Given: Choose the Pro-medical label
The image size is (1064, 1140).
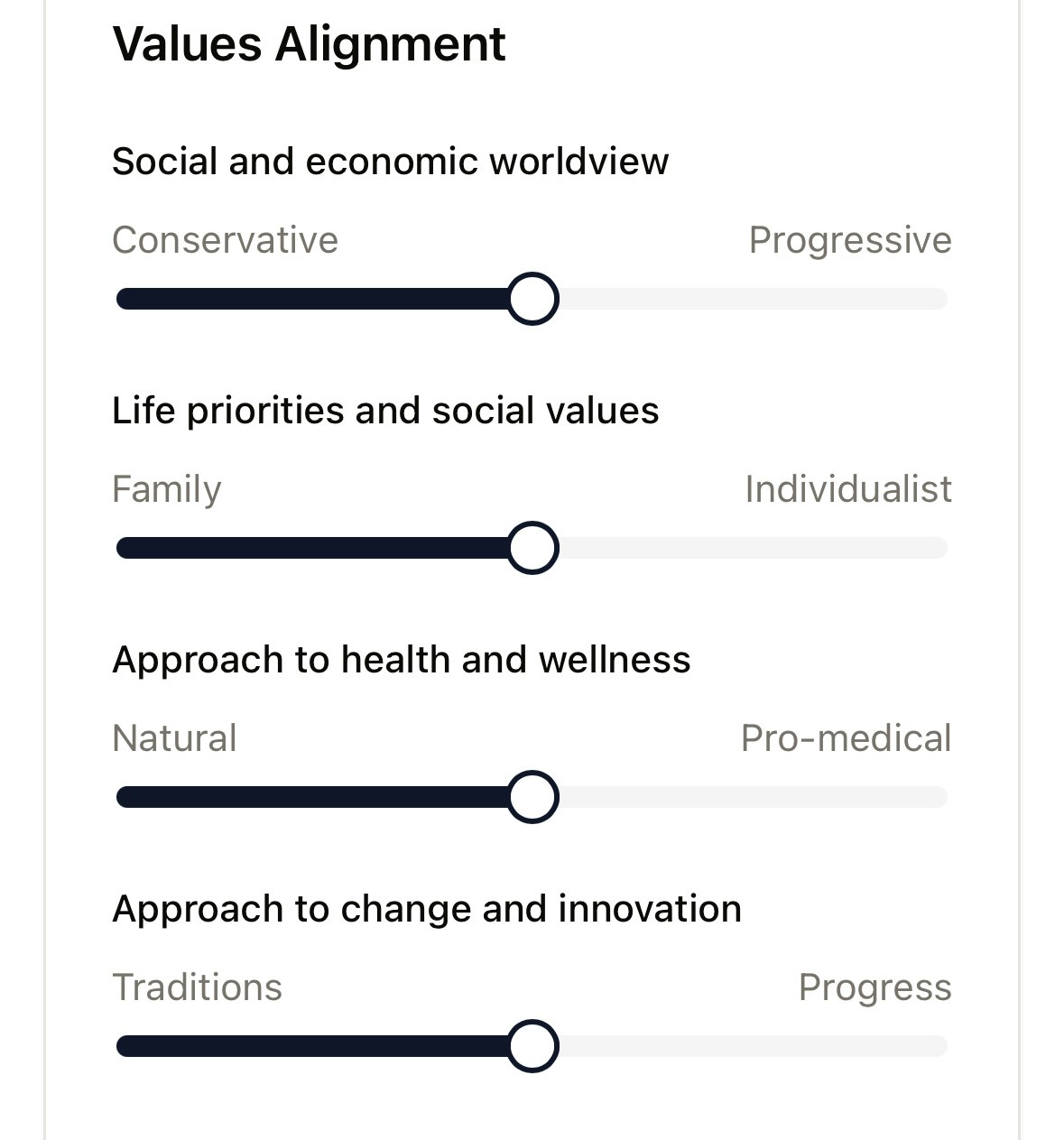Looking at the screenshot, I should pos(846,738).
